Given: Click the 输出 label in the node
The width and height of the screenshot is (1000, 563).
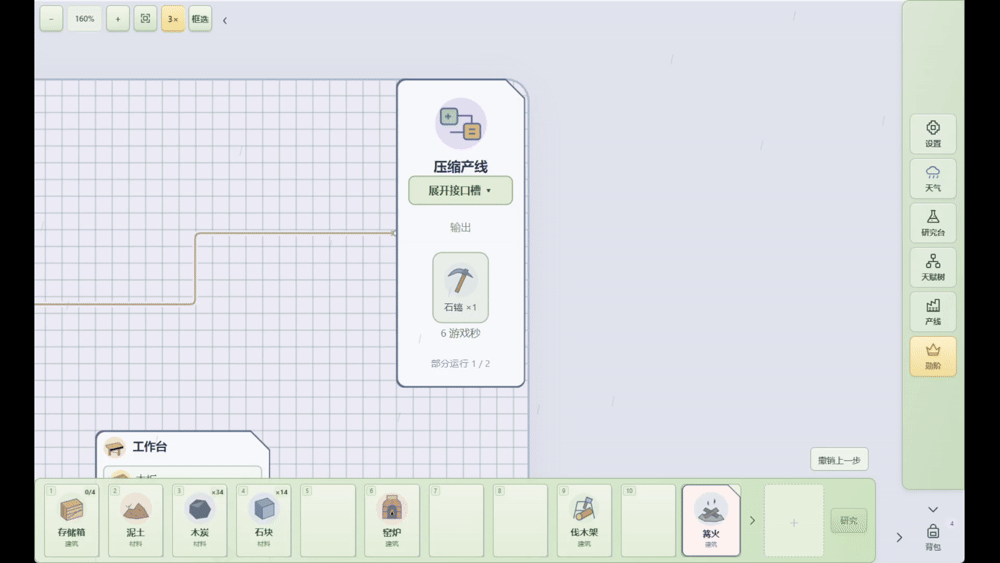Looking at the screenshot, I should click(x=460, y=227).
